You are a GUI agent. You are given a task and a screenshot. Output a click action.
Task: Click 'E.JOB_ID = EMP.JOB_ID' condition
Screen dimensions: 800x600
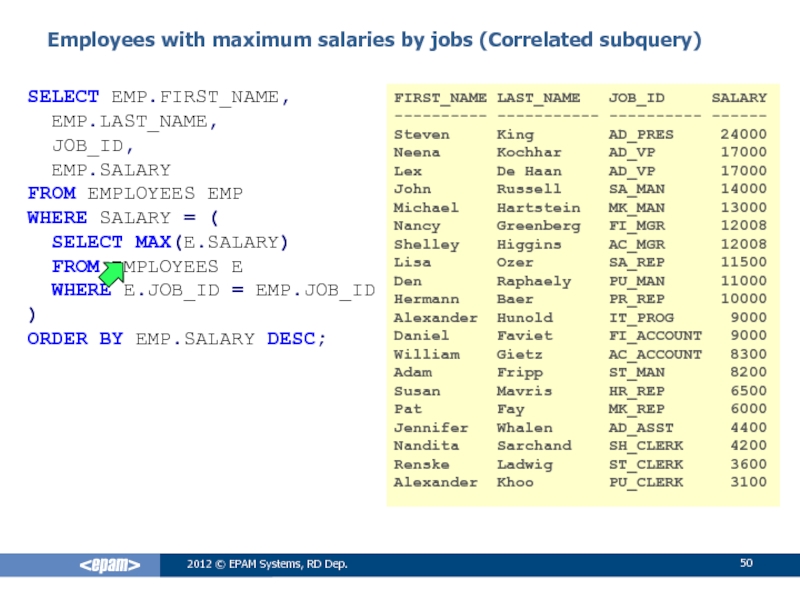249,290
